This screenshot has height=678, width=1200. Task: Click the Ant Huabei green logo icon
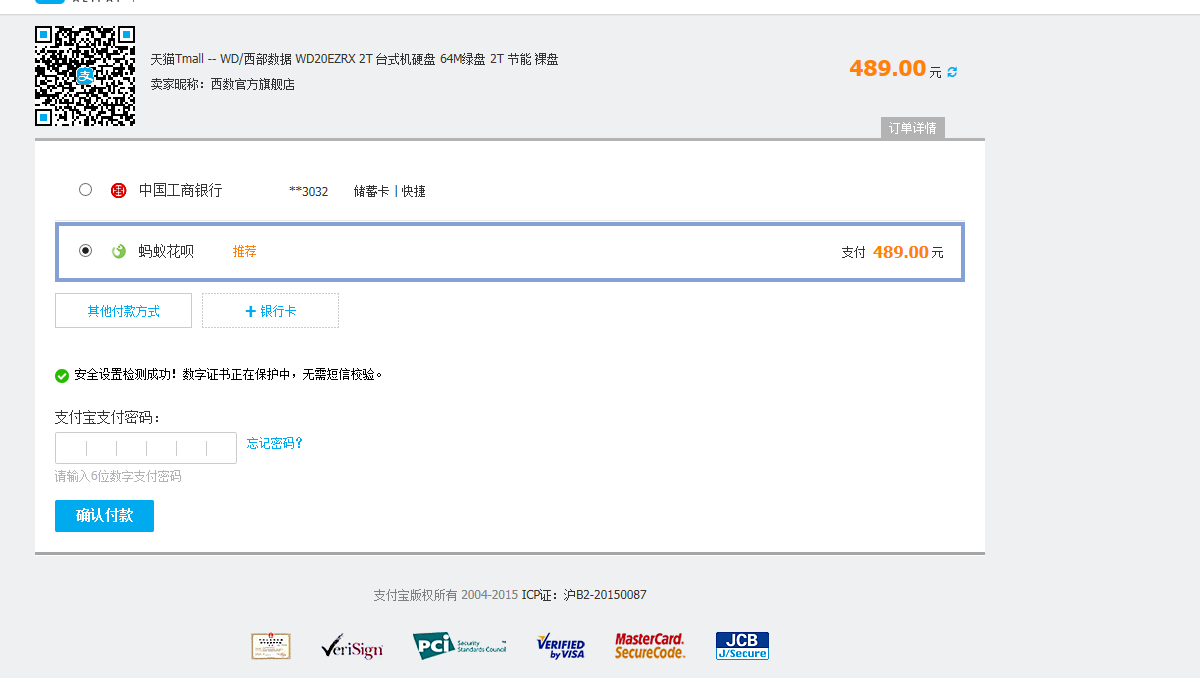click(x=119, y=252)
